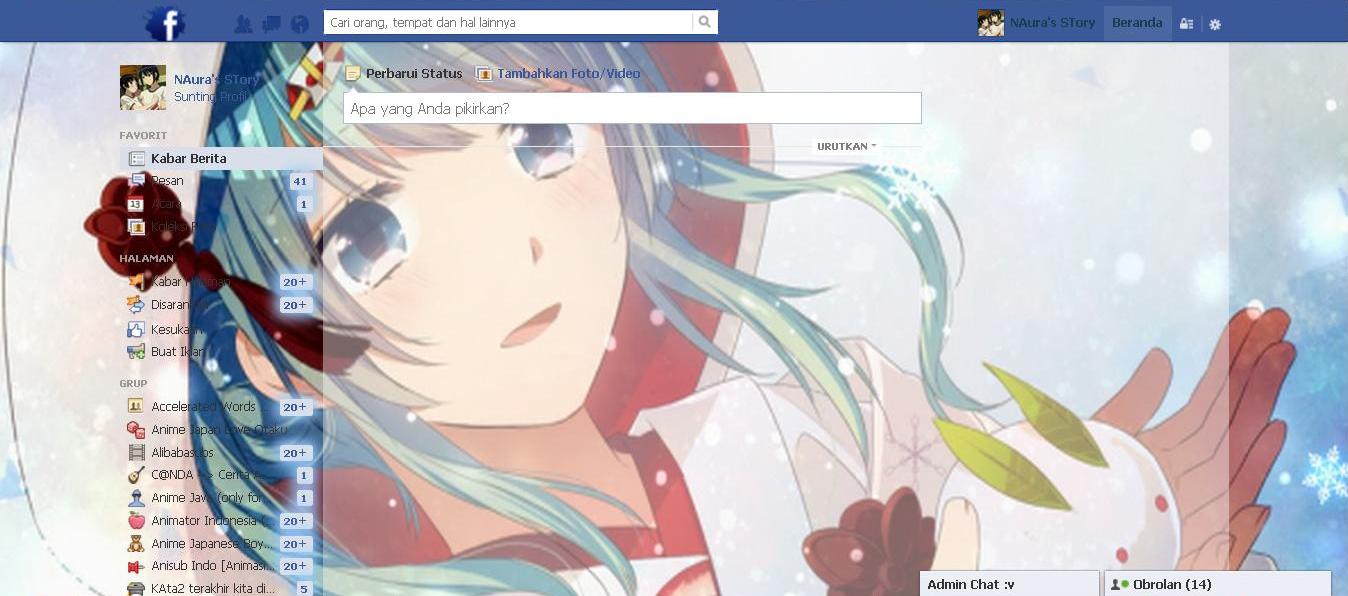Click the Pesan 41 unread counter
1348x596 pixels.
click(300, 181)
